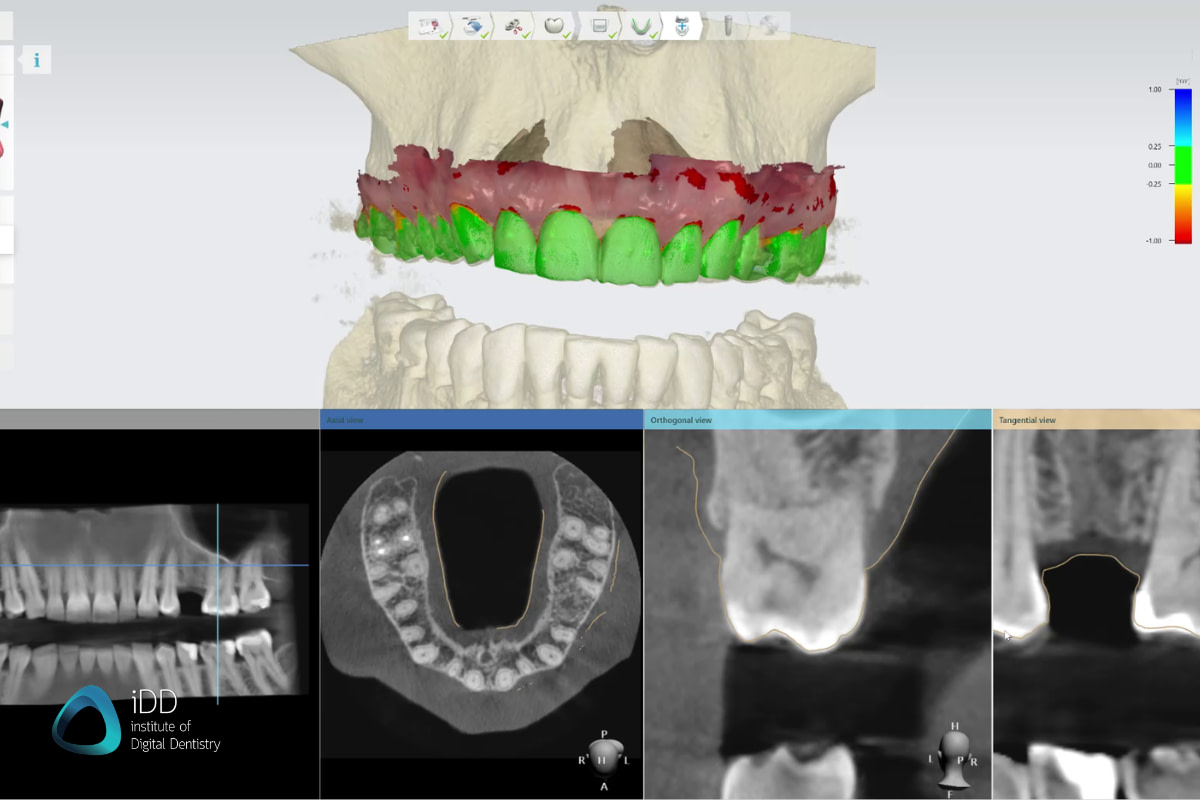Click the crosshair intersection in the panoramic x-ray
The image size is (1200, 800).
pos(216,565)
